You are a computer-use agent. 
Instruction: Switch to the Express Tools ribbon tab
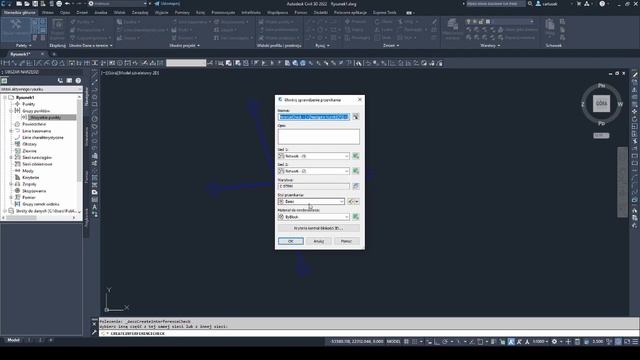pyautogui.click(x=384, y=13)
